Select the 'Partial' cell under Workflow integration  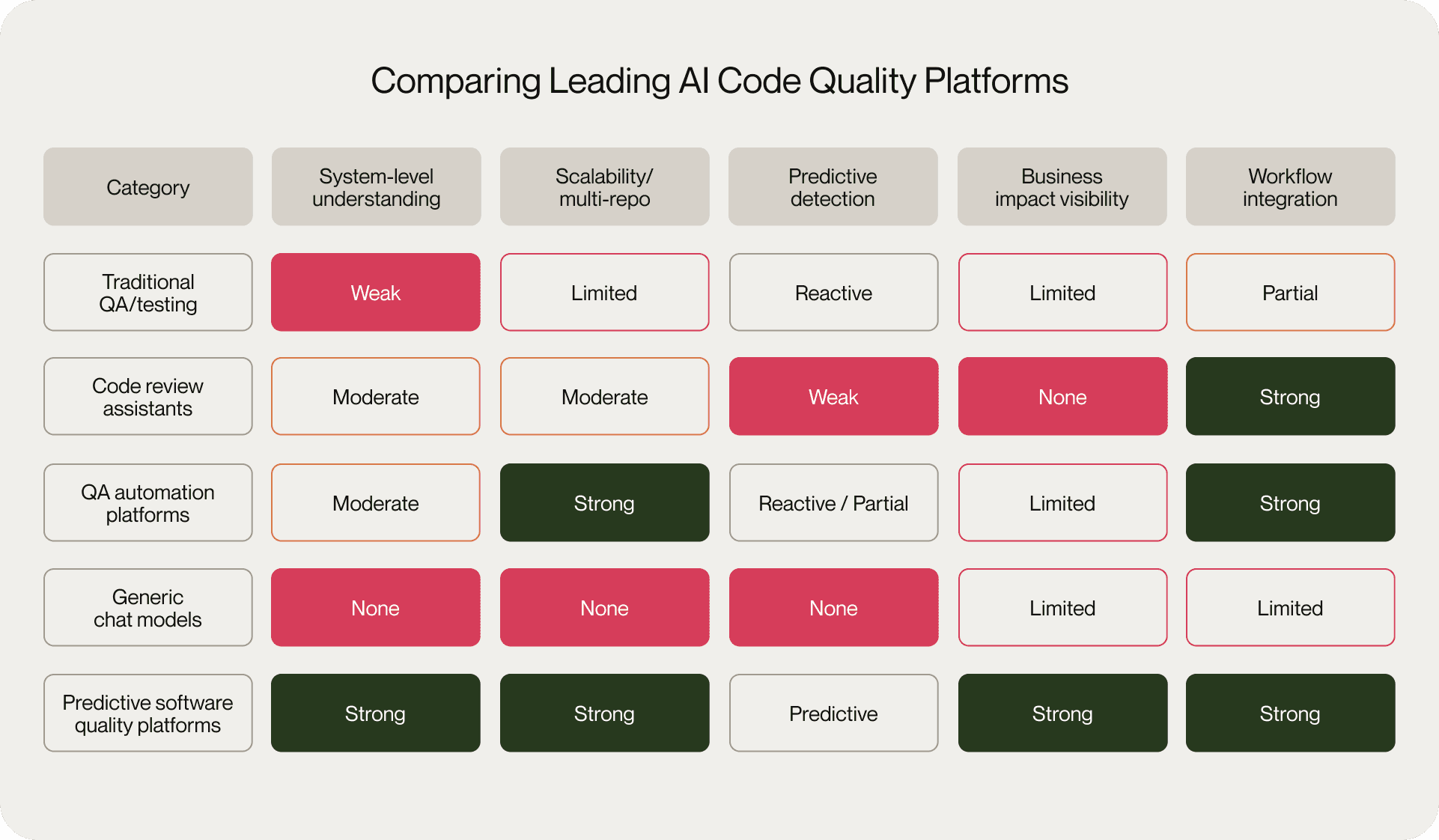pyautogui.click(x=1290, y=293)
